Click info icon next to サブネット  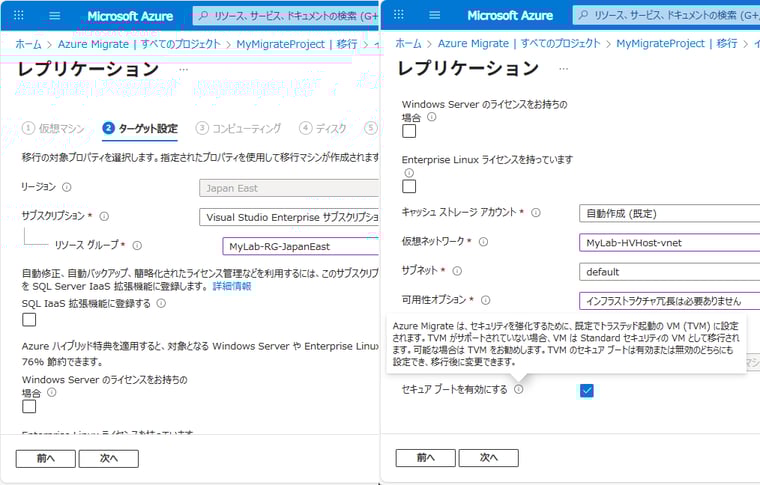[457, 271]
